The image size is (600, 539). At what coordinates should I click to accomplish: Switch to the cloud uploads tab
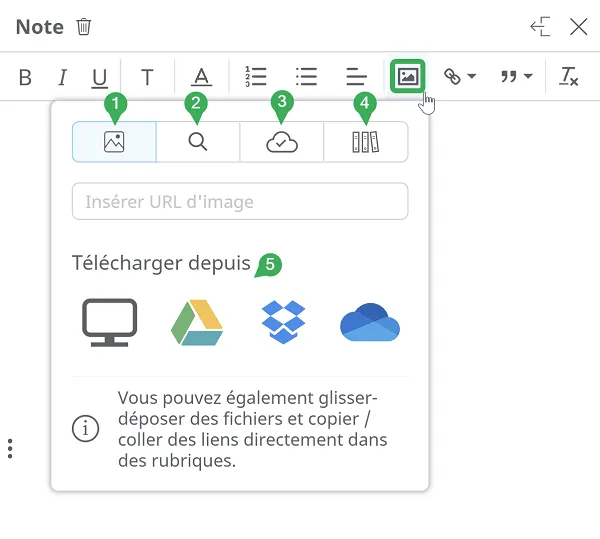282,142
